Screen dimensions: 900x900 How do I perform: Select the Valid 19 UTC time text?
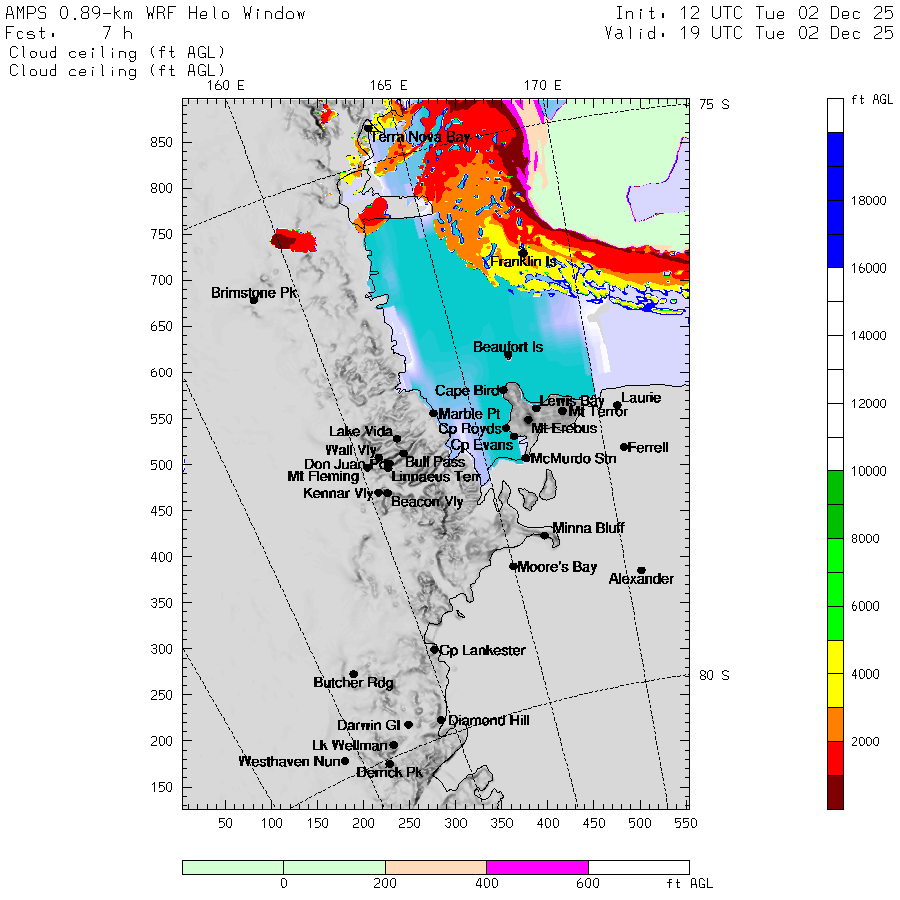(x=749, y=33)
